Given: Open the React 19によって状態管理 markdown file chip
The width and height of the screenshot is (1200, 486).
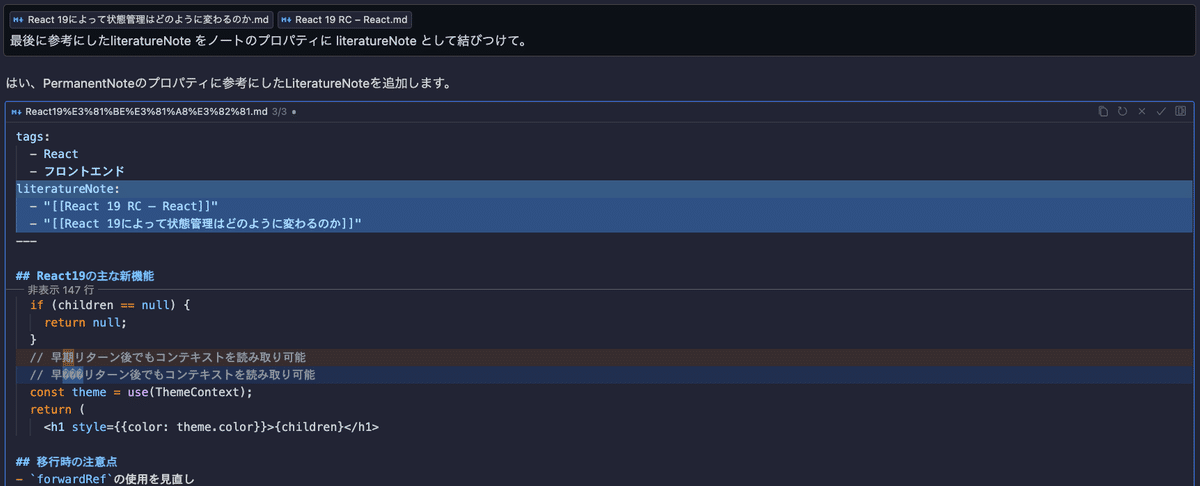Looking at the screenshot, I should pyautogui.click(x=142, y=19).
